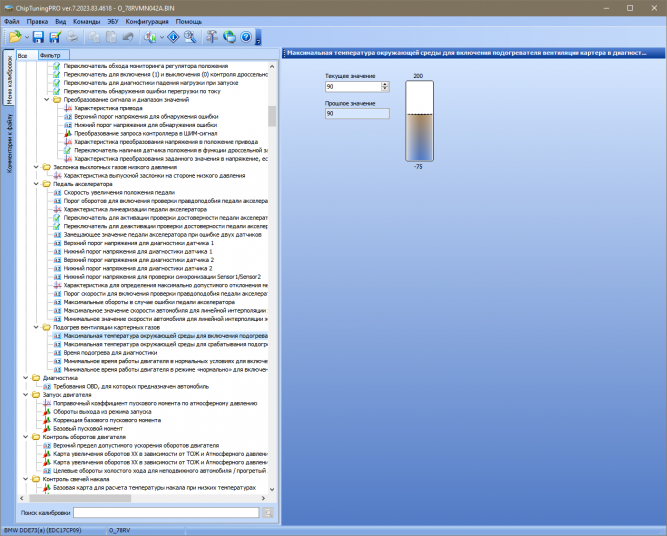
Task: Open the vertical 'Комментарии к файлу' side tab
Action: click(9, 143)
